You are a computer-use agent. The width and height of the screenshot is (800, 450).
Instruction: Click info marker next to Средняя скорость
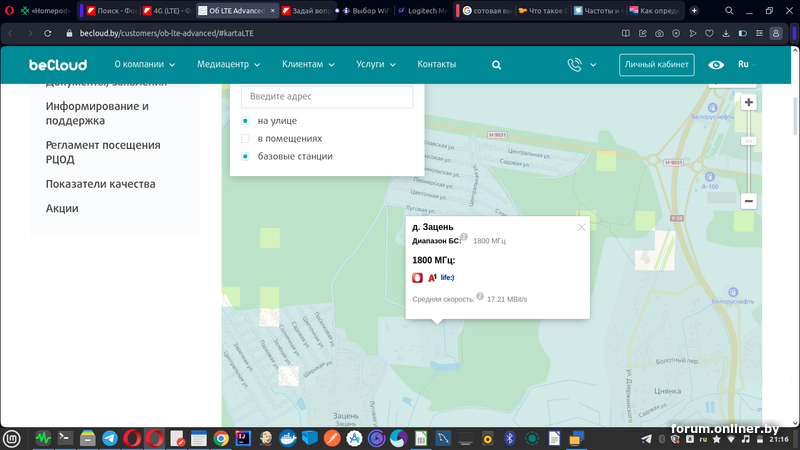[x=480, y=296]
